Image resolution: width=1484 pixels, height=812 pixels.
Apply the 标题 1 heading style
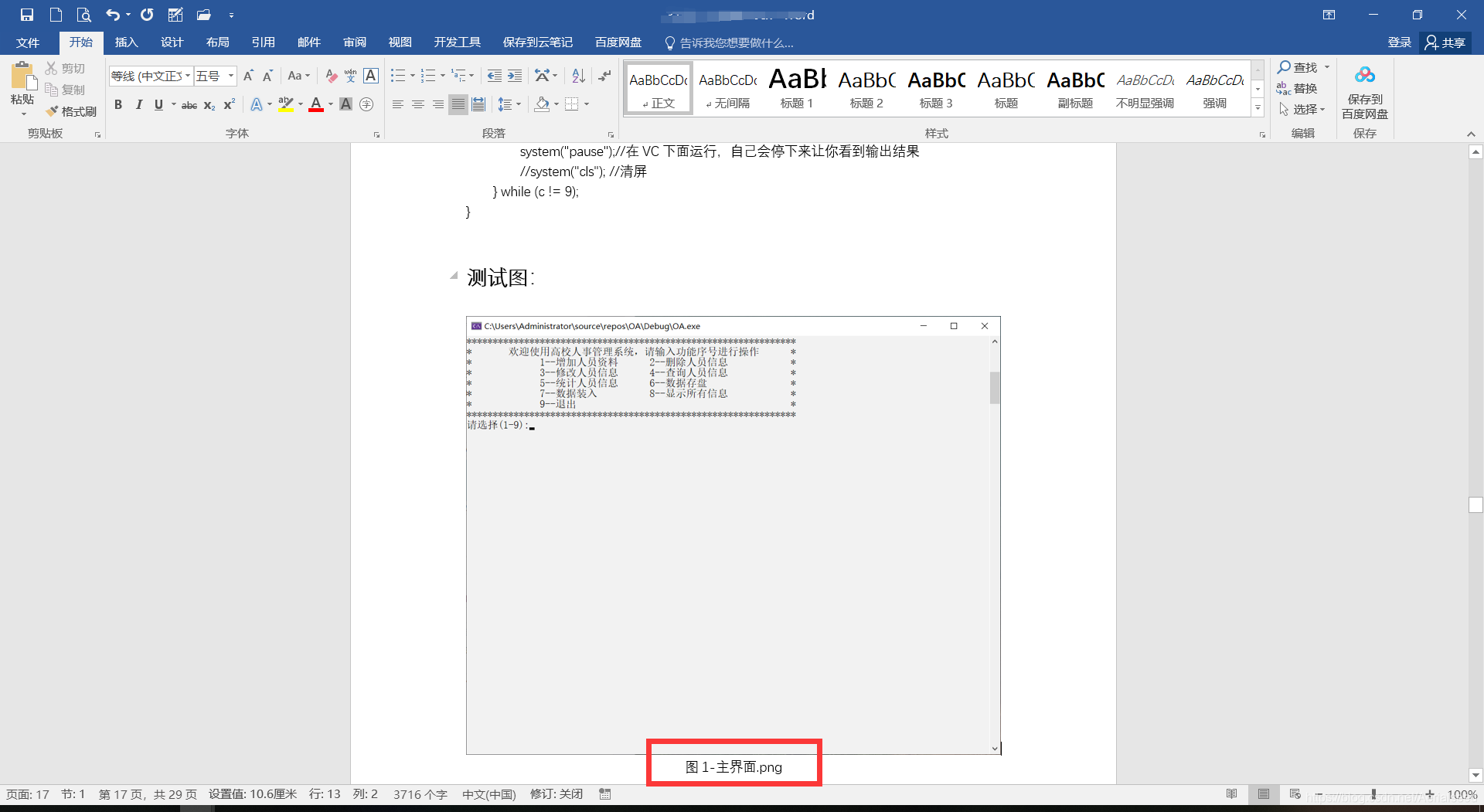click(797, 89)
